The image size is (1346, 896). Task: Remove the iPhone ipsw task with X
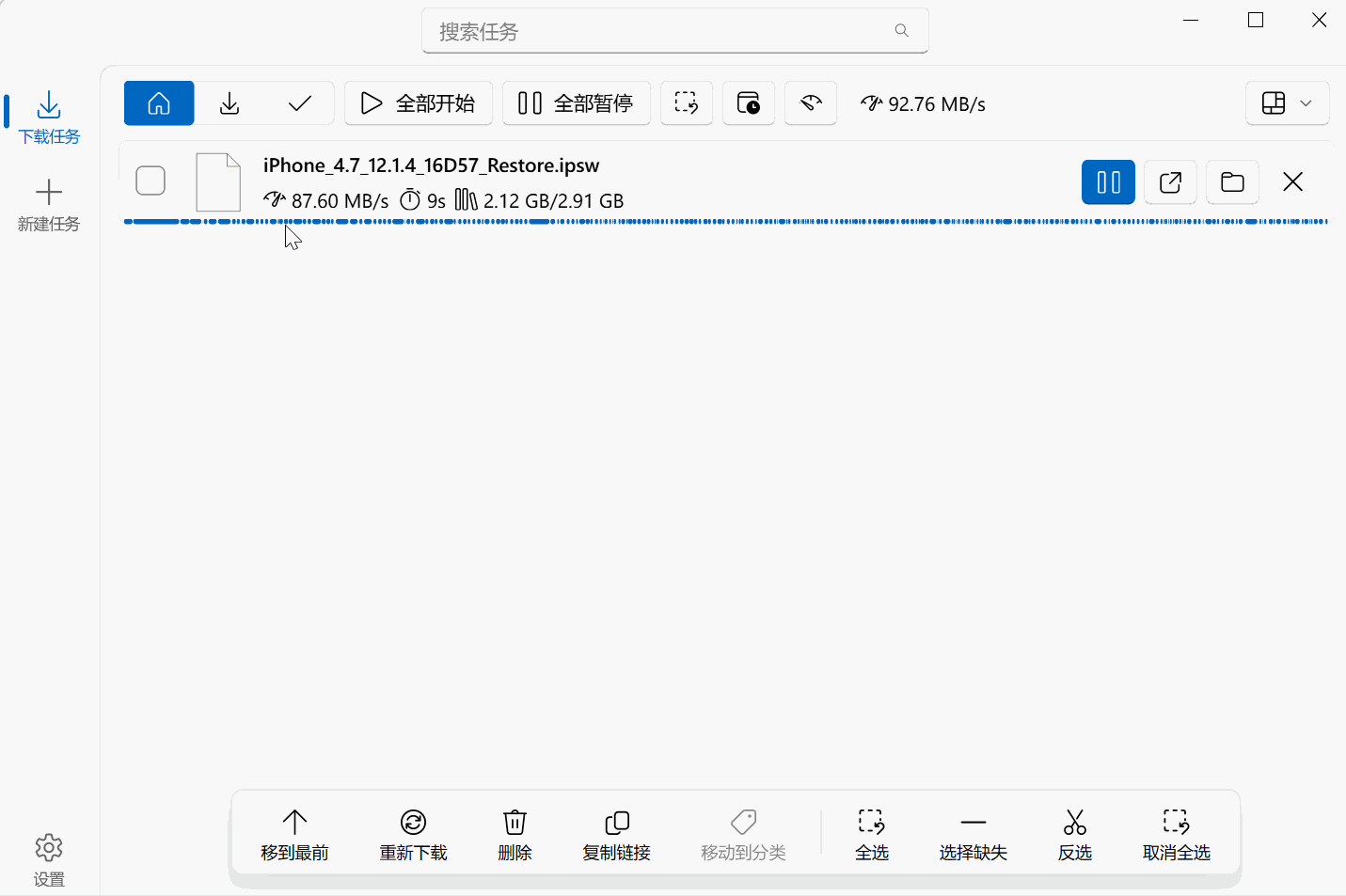(x=1293, y=182)
